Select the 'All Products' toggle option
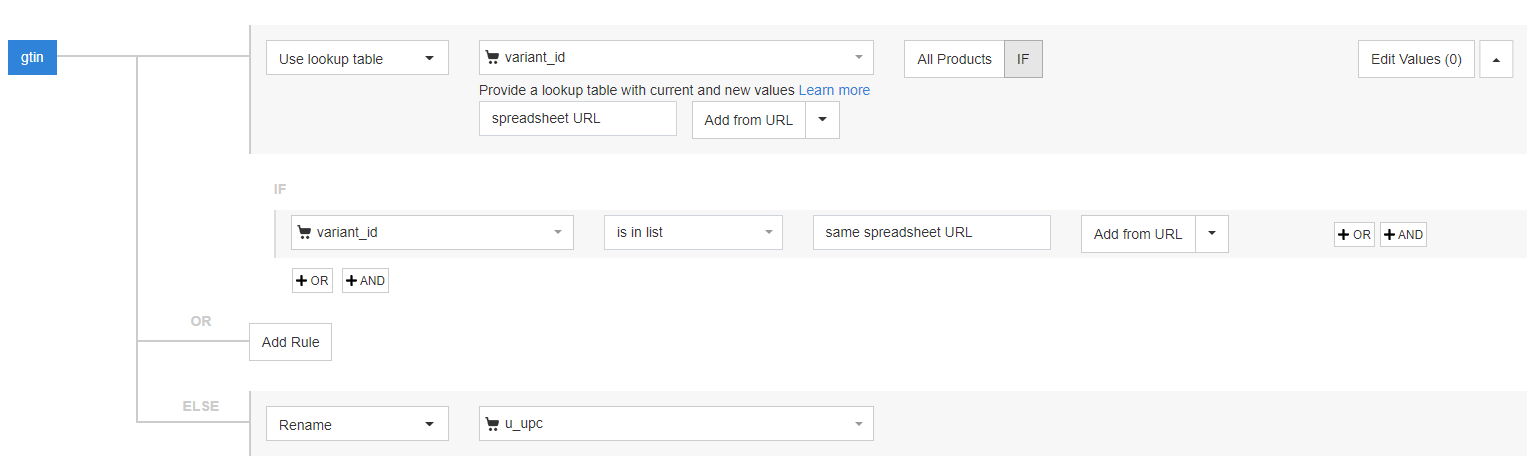Screen dimensions: 1527x475 954,59
